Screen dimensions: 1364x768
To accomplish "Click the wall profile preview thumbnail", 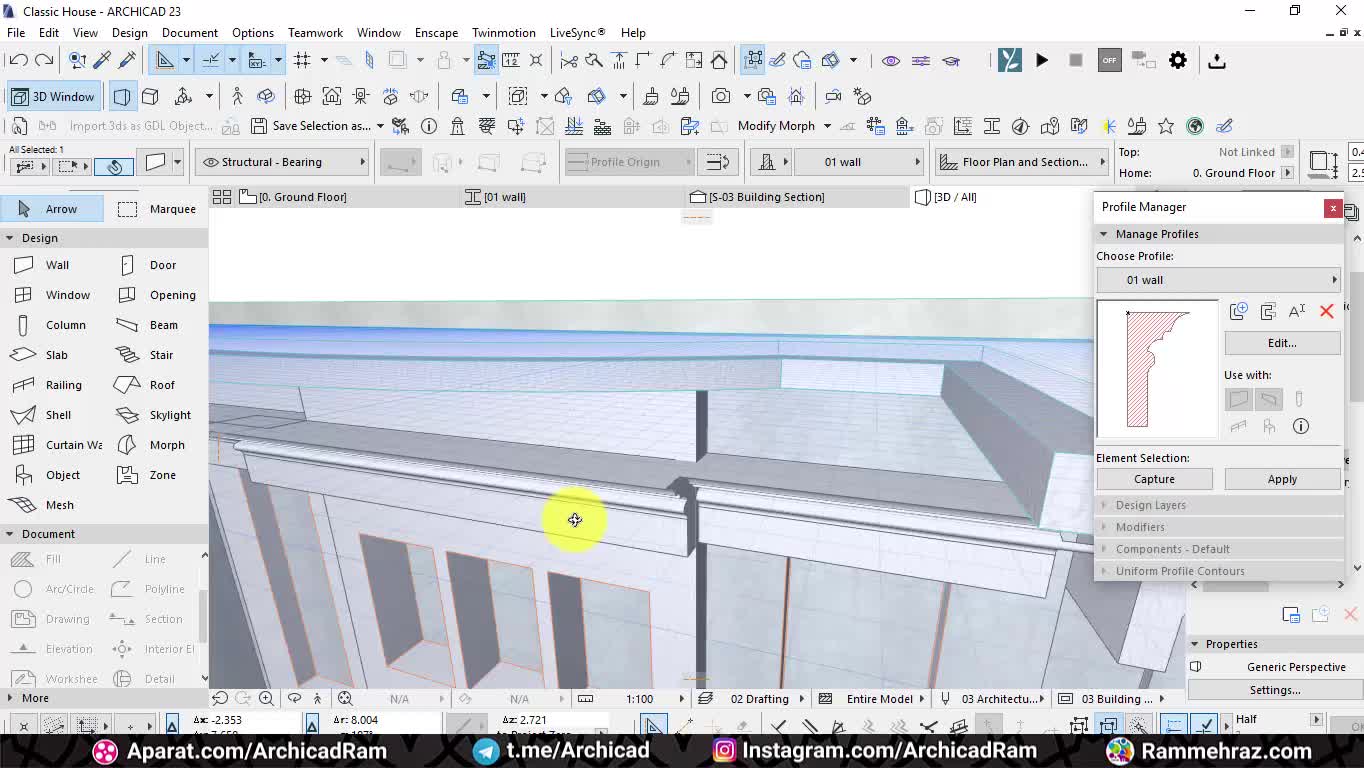I will [1157, 369].
